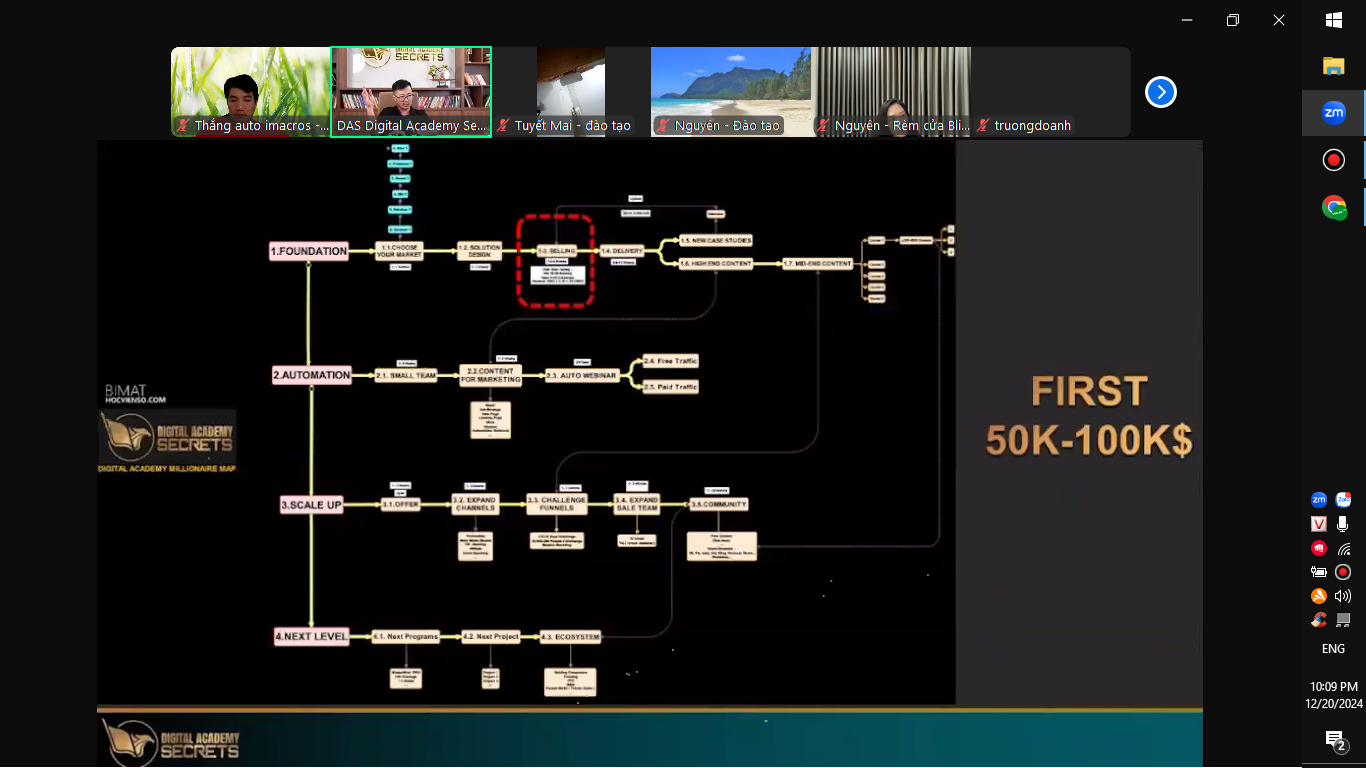1366x768 pixels.
Task: Click the UniKey V tray icon
Action: [x=1319, y=524]
